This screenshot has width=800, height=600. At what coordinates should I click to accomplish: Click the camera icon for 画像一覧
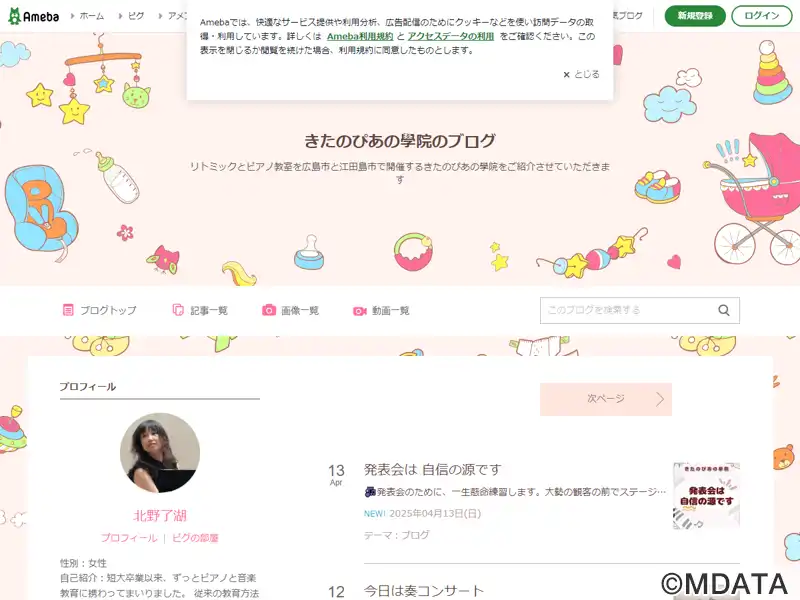[x=269, y=310]
